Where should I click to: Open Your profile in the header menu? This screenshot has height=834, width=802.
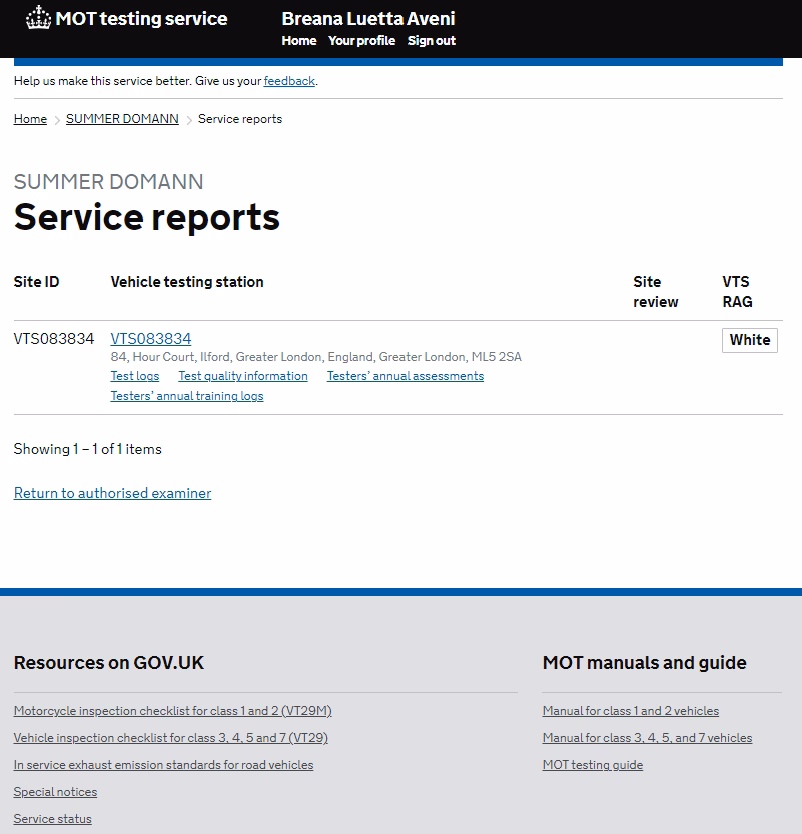(361, 41)
